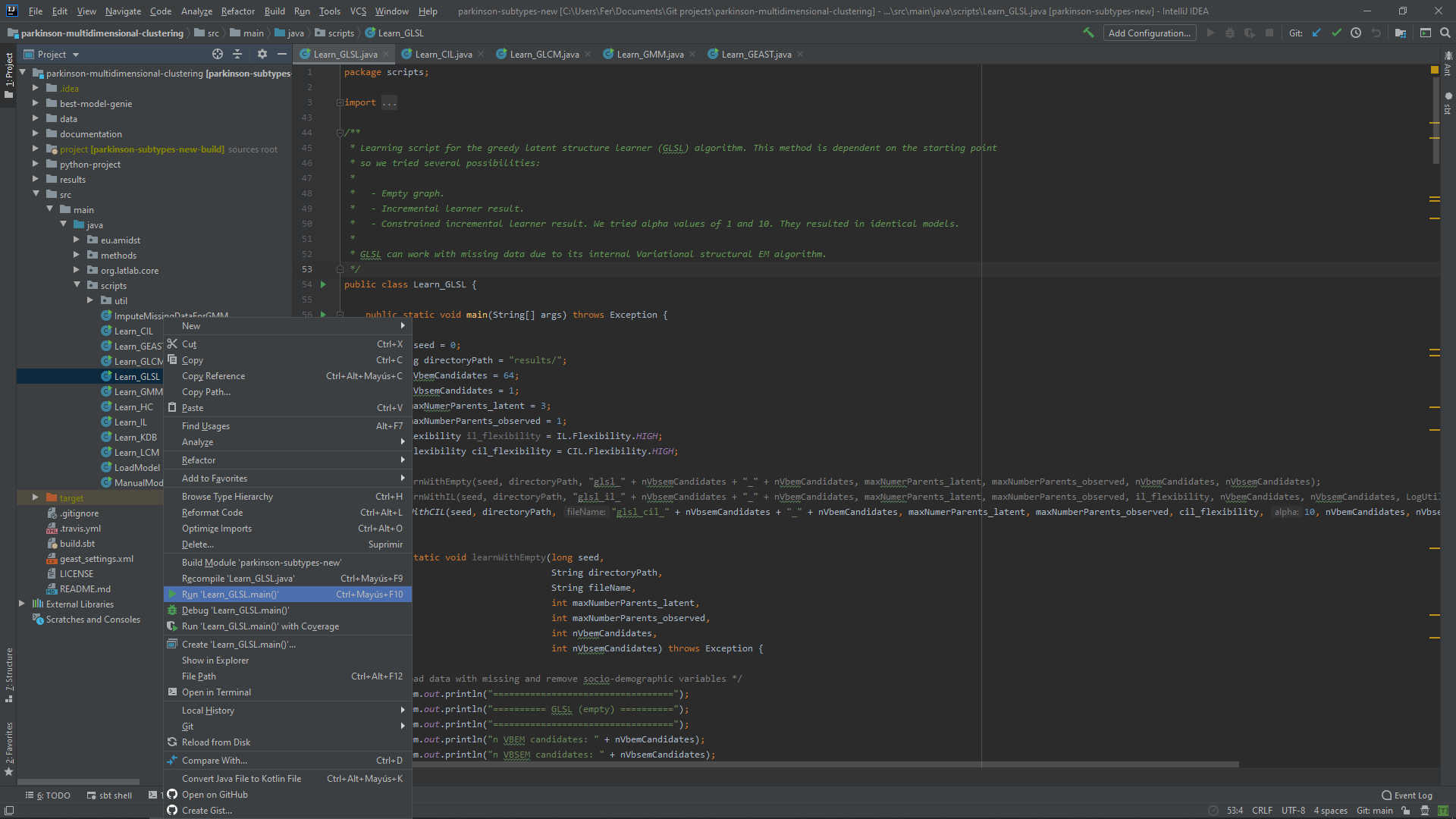Open the Refactor menu
The height and width of the screenshot is (819, 1456).
pyautogui.click(x=237, y=11)
